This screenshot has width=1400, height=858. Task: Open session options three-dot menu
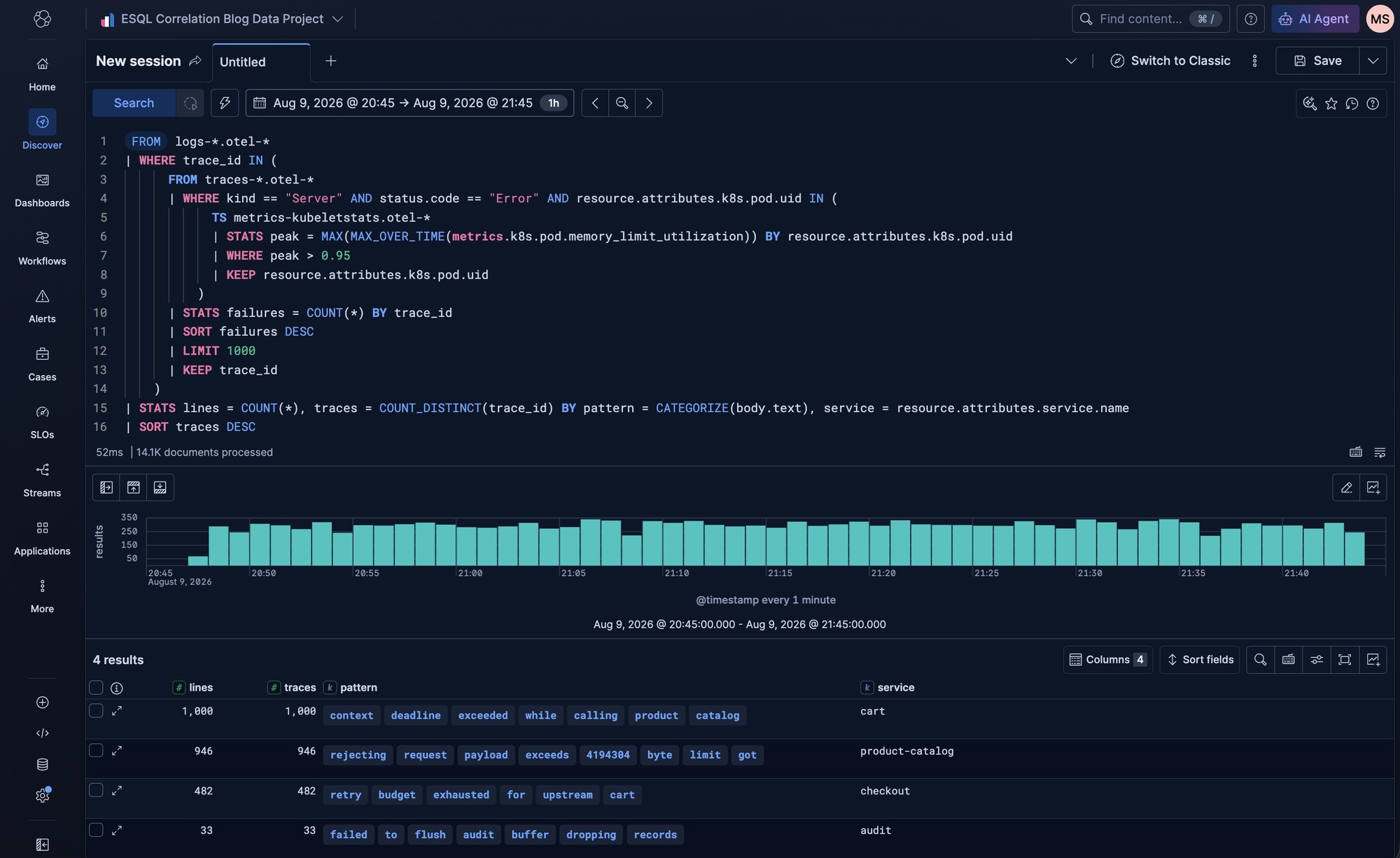(x=1254, y=61)
